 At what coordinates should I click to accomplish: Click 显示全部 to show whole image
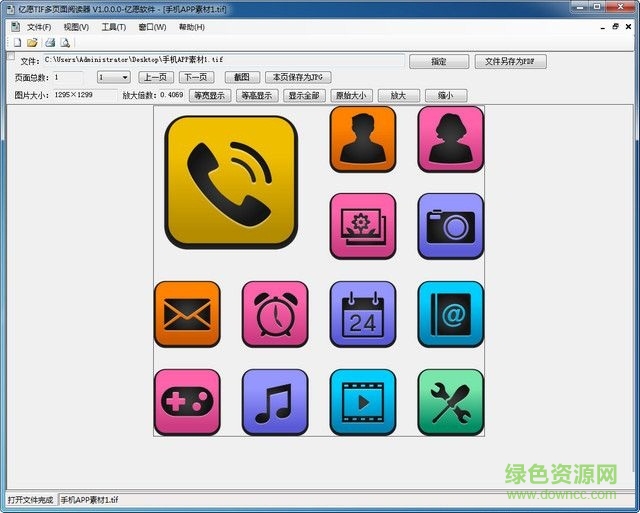pos(304,95)
